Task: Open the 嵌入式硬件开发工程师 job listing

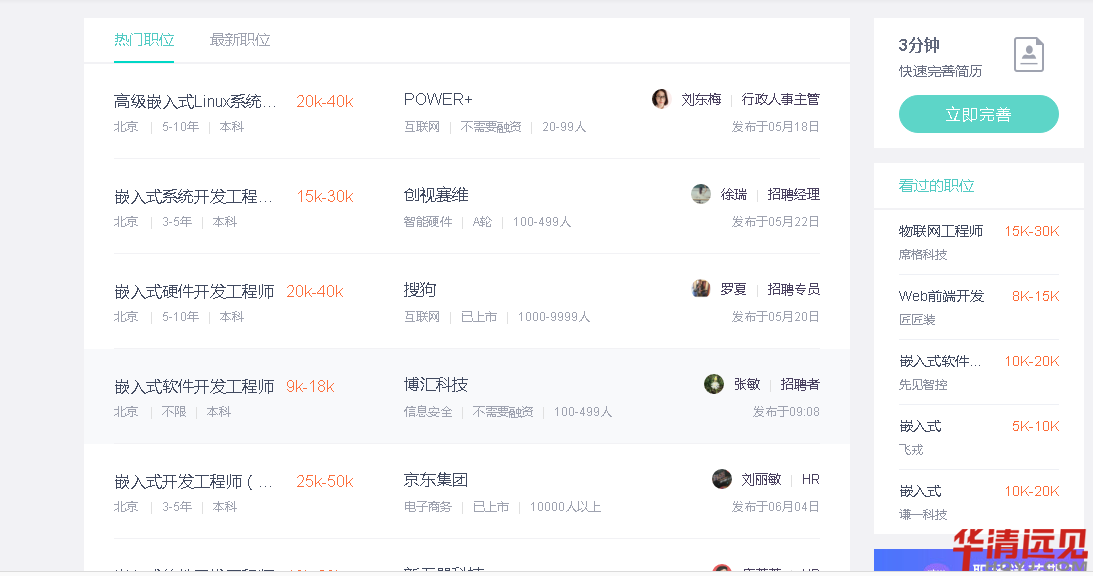Action: [194, 291]
